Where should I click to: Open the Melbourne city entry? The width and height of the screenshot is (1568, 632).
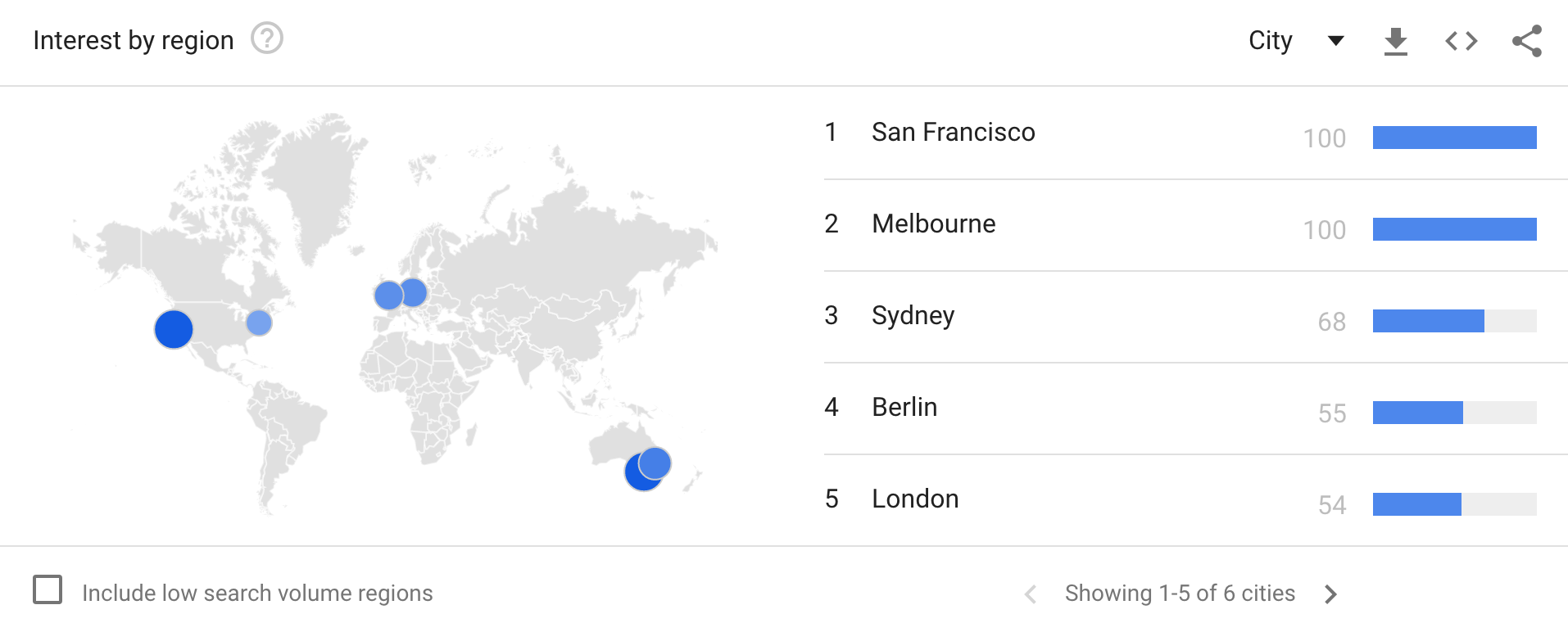click(933, 224)
